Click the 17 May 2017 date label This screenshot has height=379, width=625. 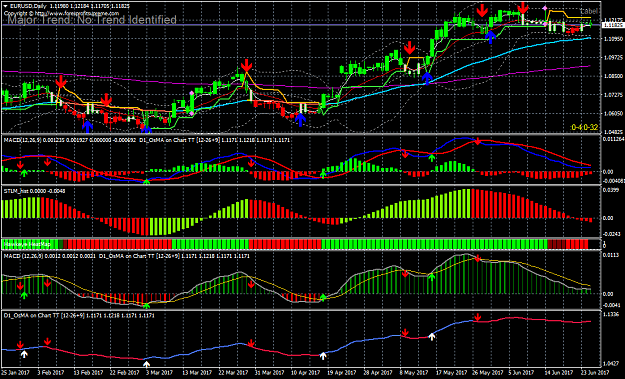click(x=450, y=373)
